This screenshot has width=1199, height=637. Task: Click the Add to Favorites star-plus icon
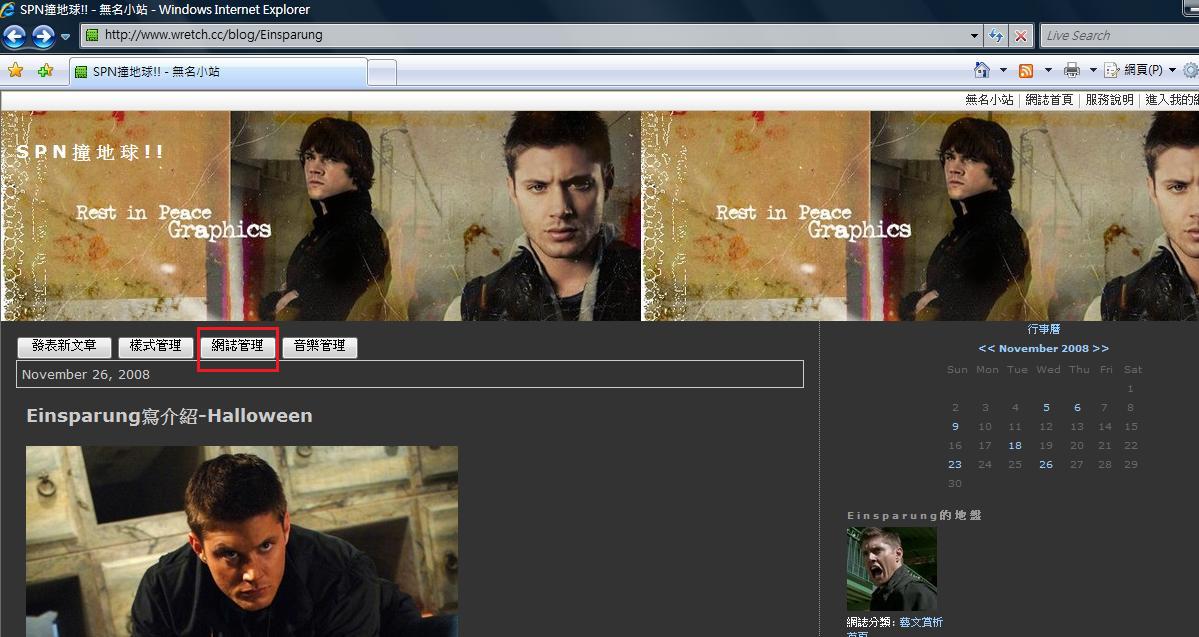[46, 70]
